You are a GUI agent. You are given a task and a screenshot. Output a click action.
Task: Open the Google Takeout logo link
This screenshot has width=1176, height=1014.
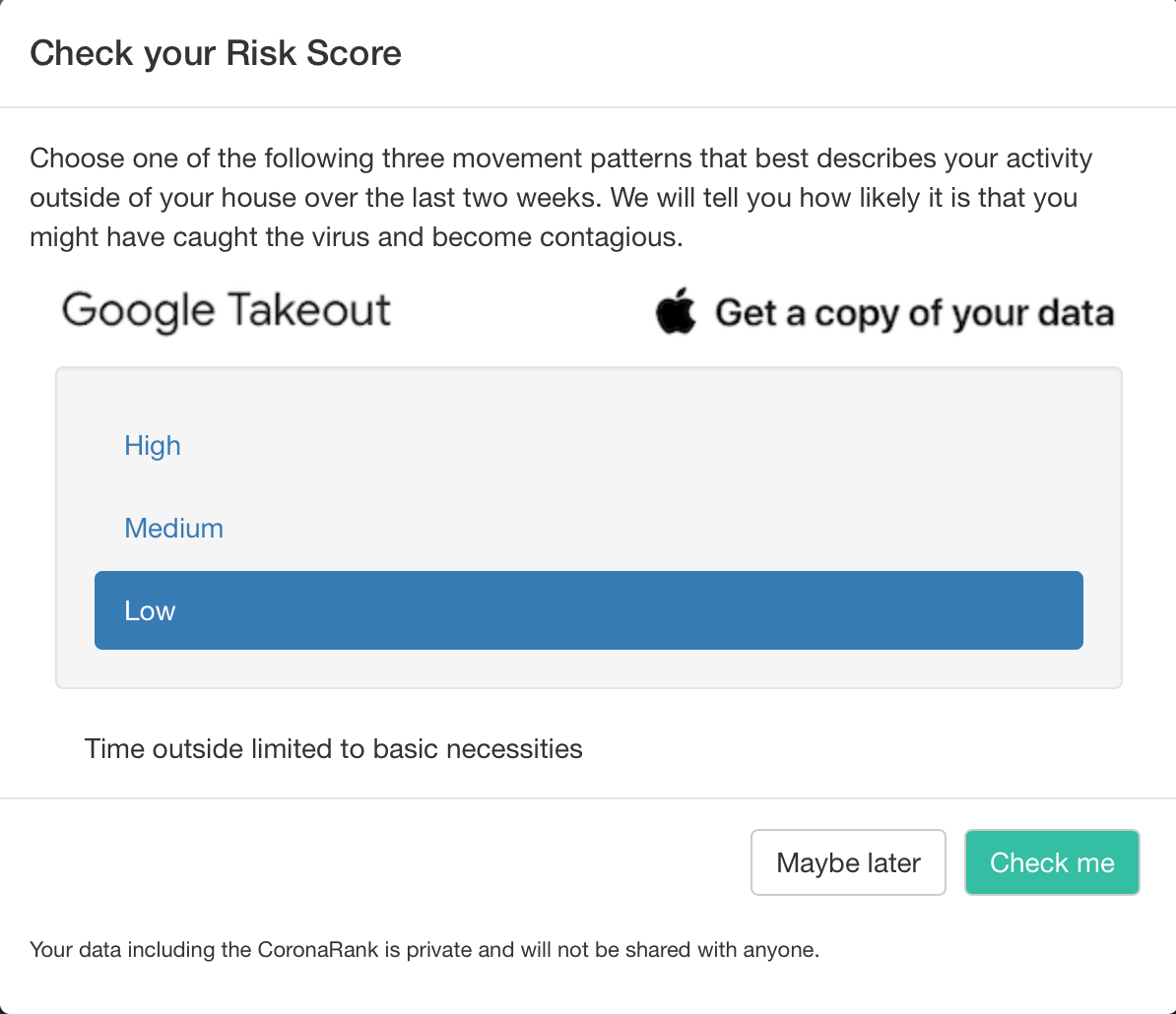[226, 310]
